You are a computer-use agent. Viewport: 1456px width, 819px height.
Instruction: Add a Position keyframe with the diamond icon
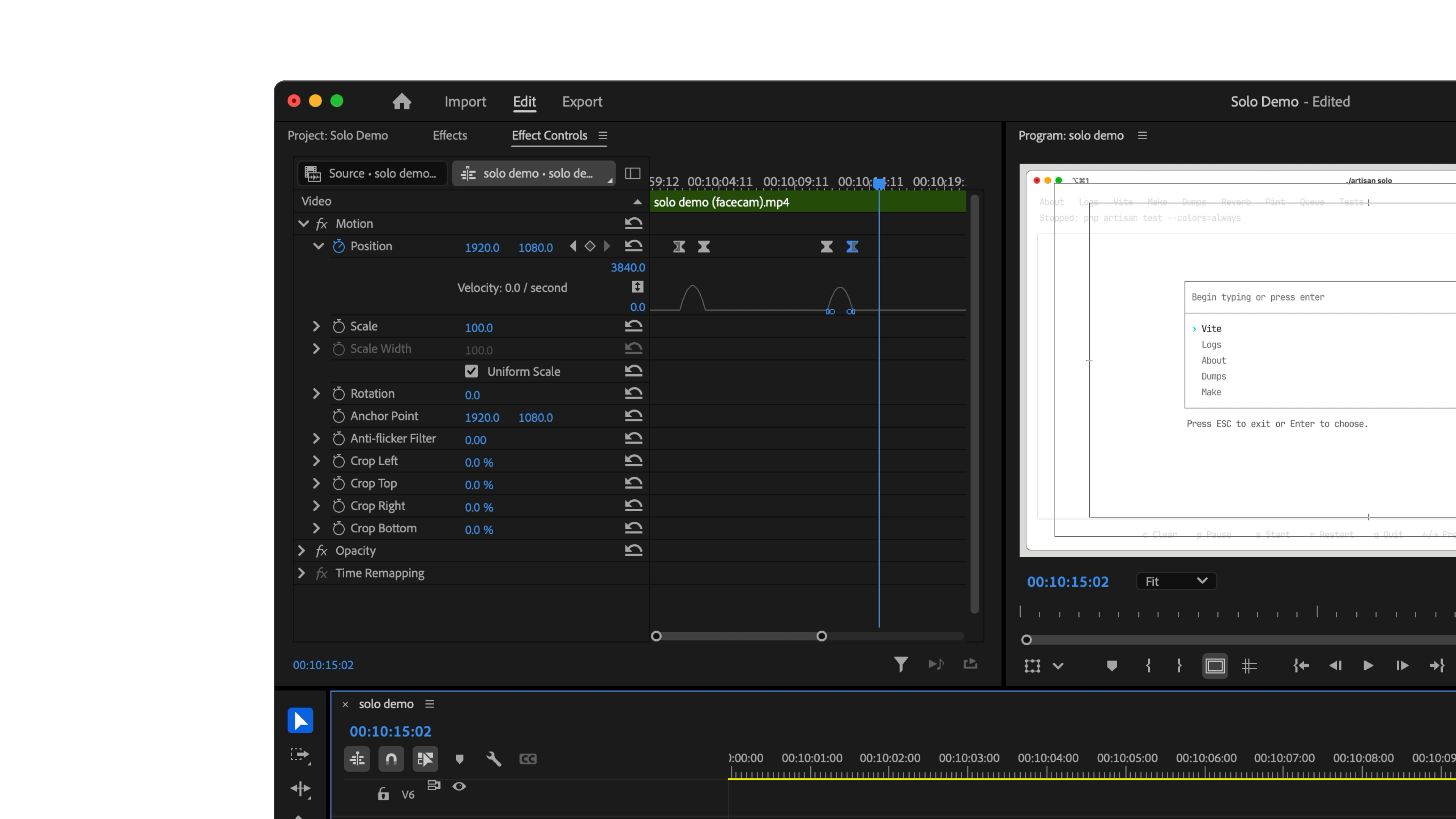(590, 246)
